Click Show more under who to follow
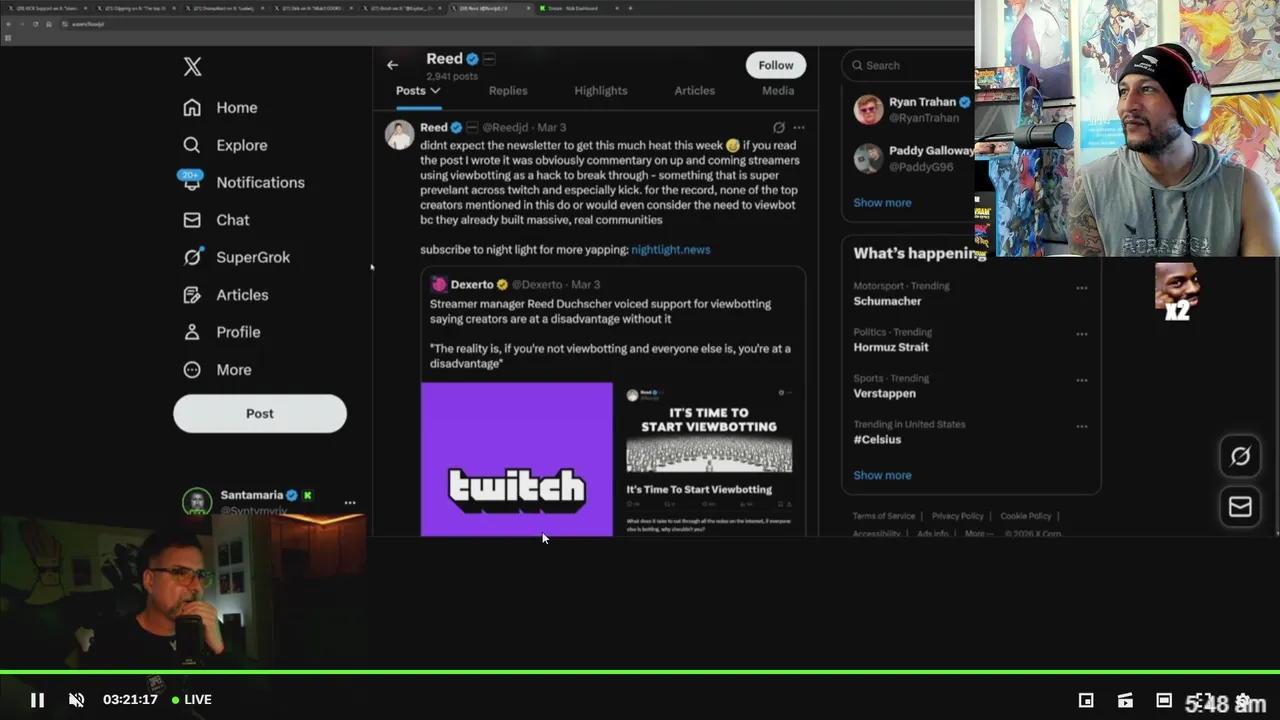This screenshot has width=1280, height=720. (882, 202)
